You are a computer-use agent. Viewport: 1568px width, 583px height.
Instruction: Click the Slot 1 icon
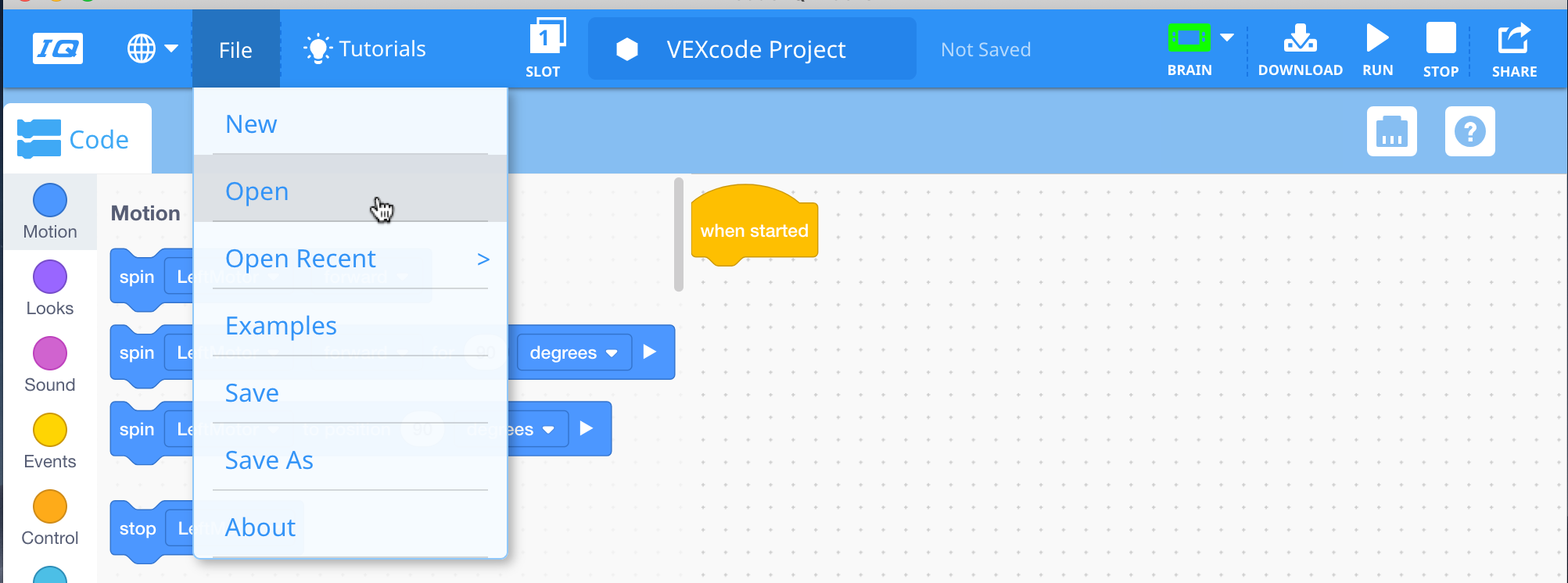click(544, 39)
